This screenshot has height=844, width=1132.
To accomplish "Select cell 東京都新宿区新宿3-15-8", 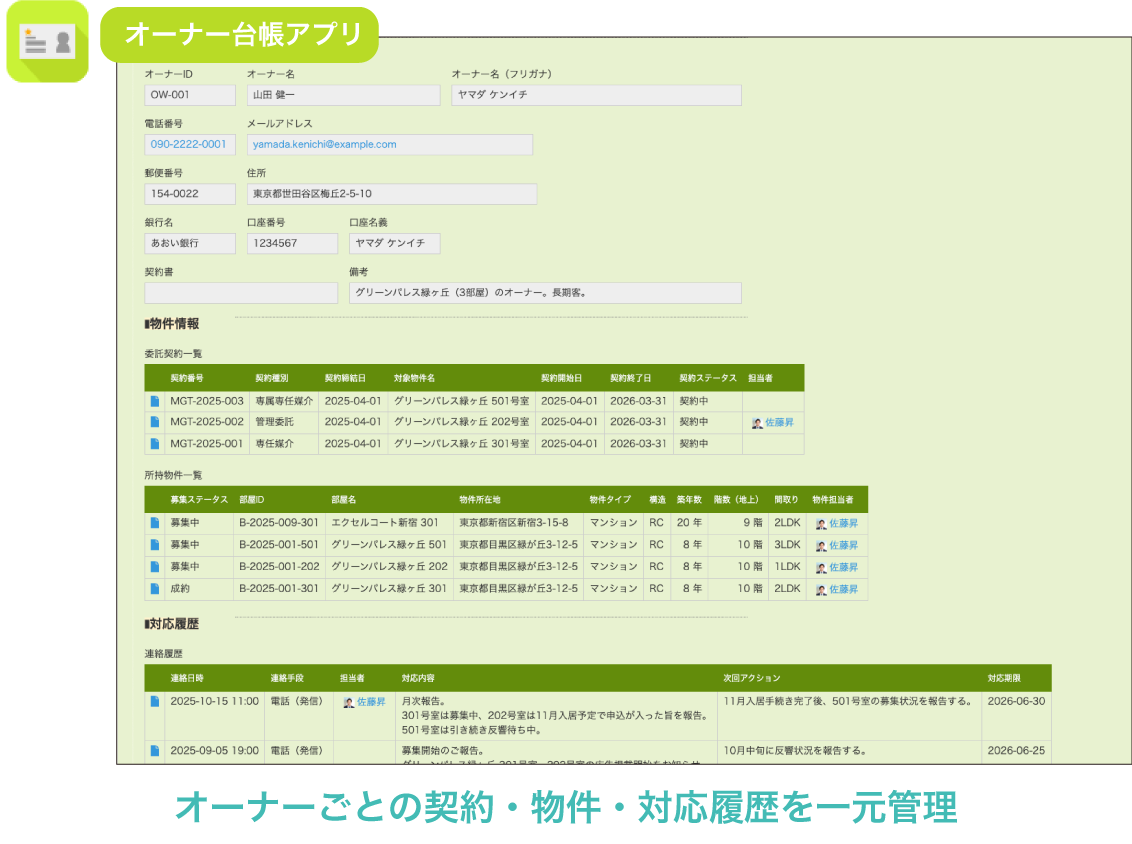I will tap(518, 522).
